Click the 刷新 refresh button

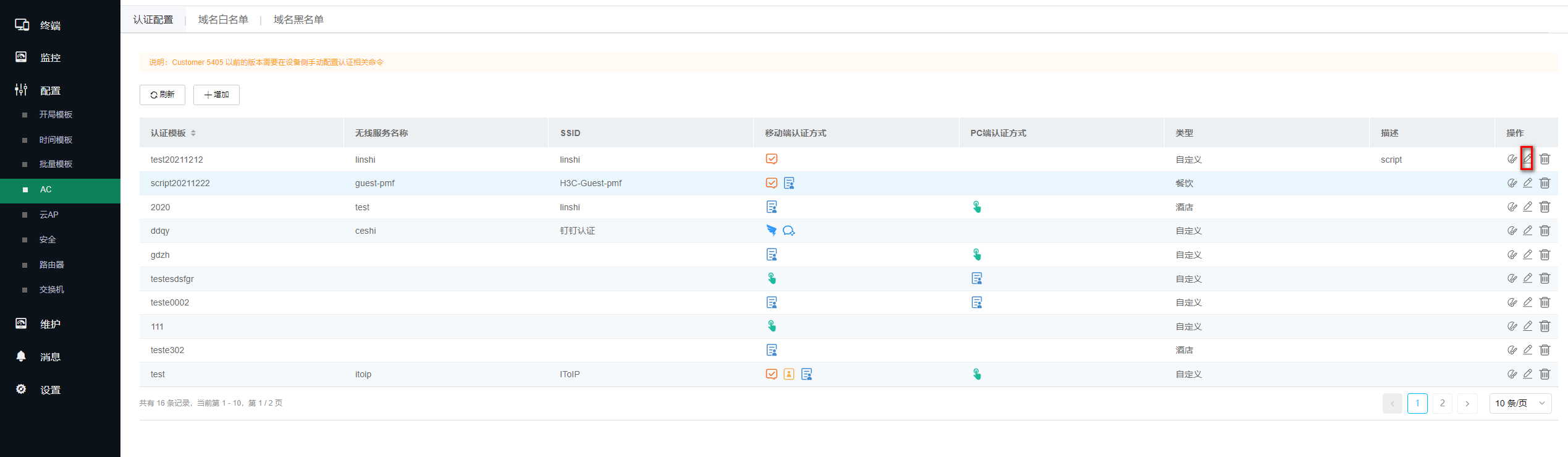pos(162,95)
